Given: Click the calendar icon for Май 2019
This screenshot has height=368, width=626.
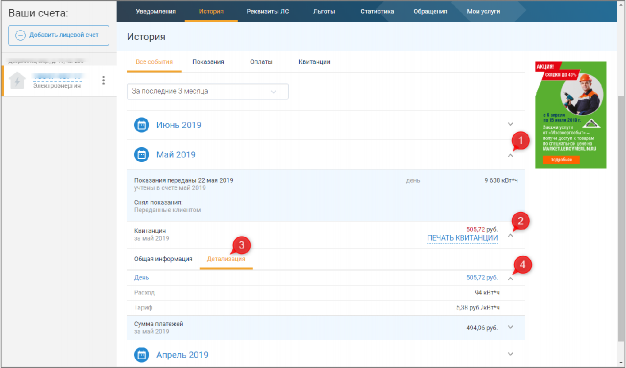Looking at the screenshot, I should (x=141, y=154).
